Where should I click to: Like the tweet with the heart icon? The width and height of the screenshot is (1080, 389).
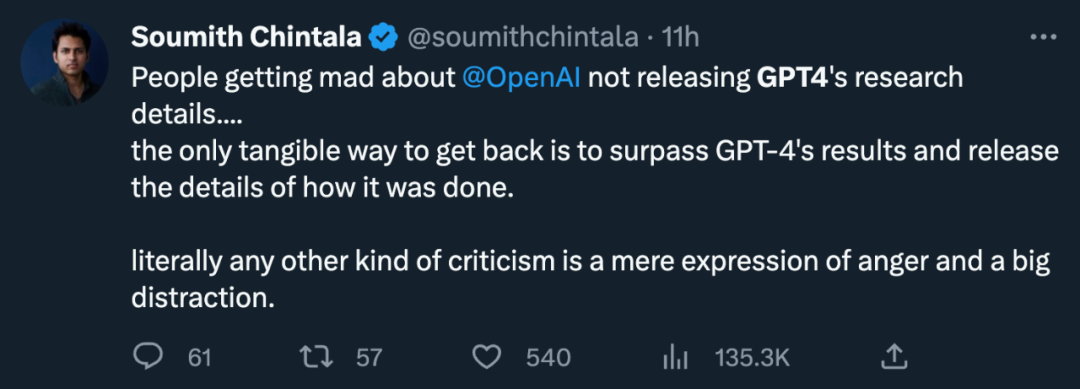tap(488, 356)
